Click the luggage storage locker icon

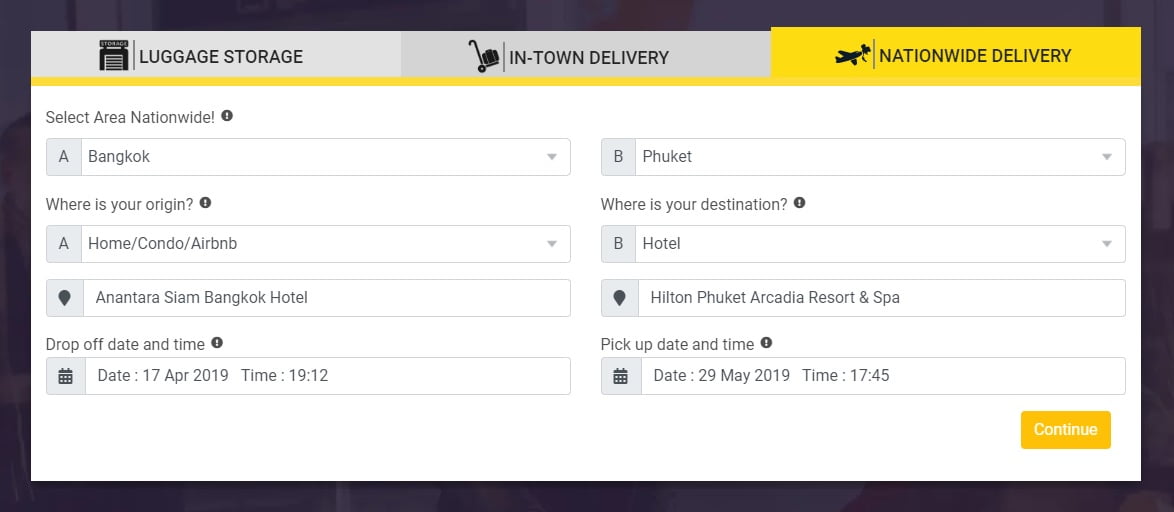114,55
